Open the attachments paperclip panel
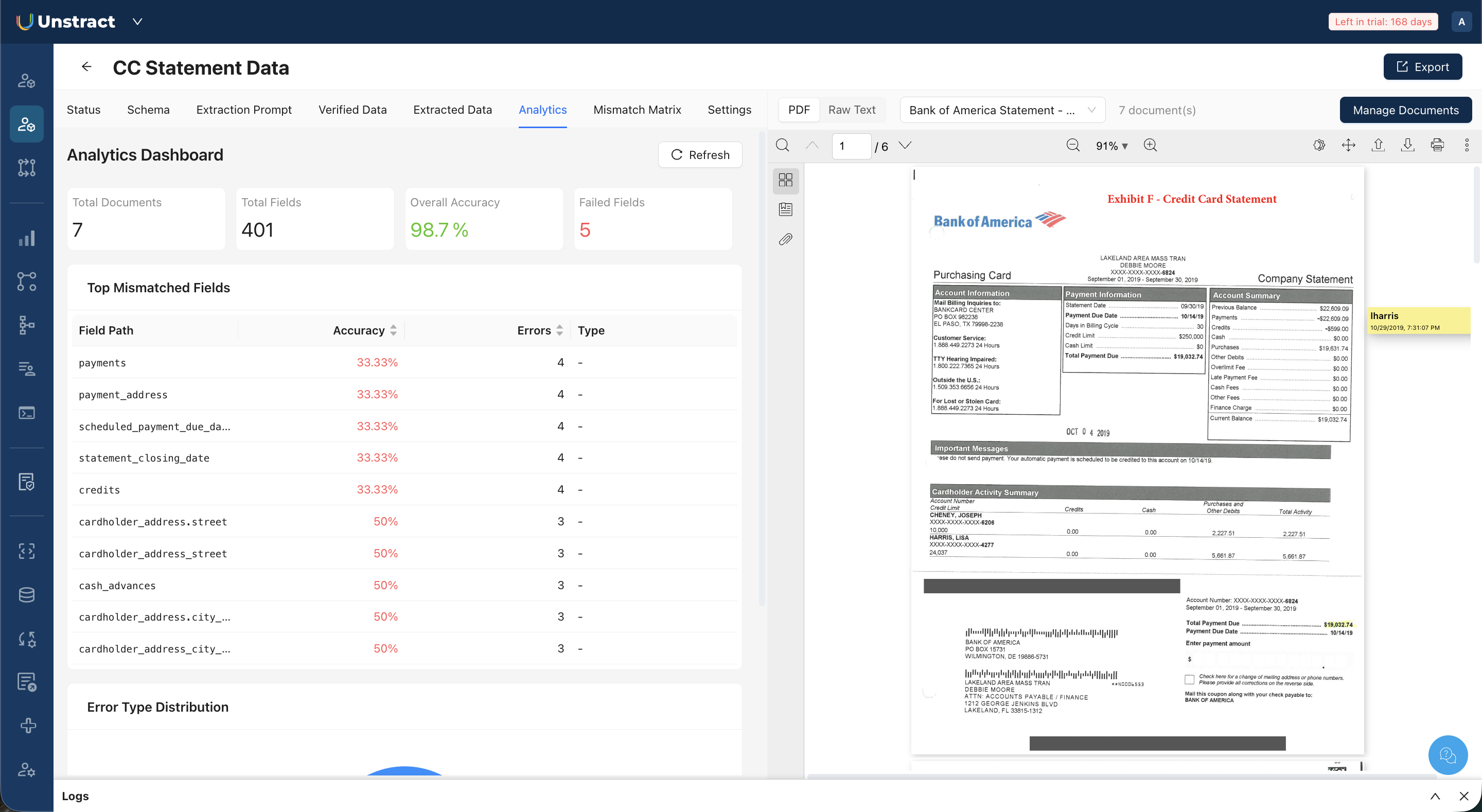The image size is (1482, 812). pyautogui.click(x=785, y=239)
